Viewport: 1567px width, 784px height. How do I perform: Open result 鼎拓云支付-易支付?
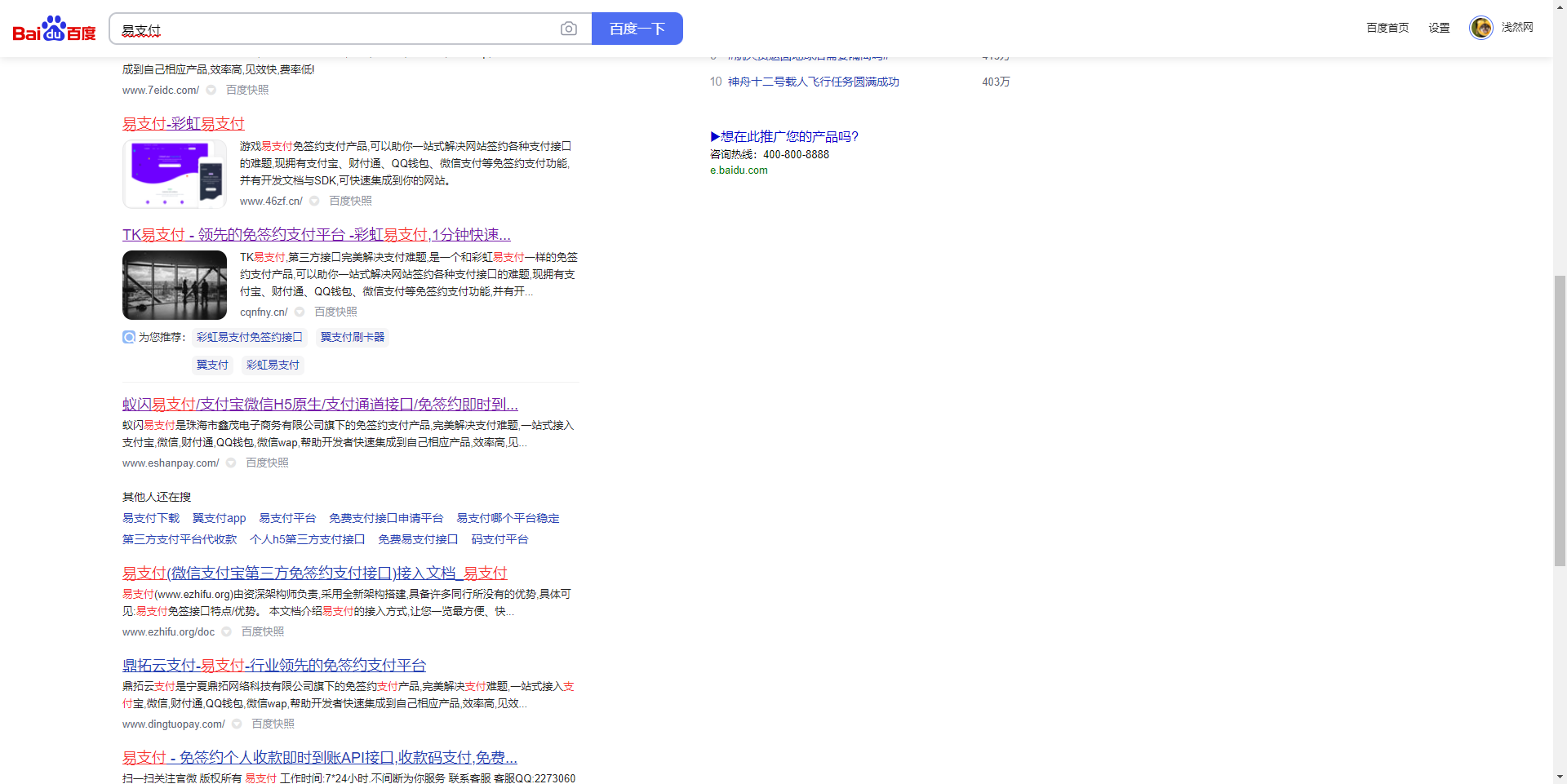point(274,665)
